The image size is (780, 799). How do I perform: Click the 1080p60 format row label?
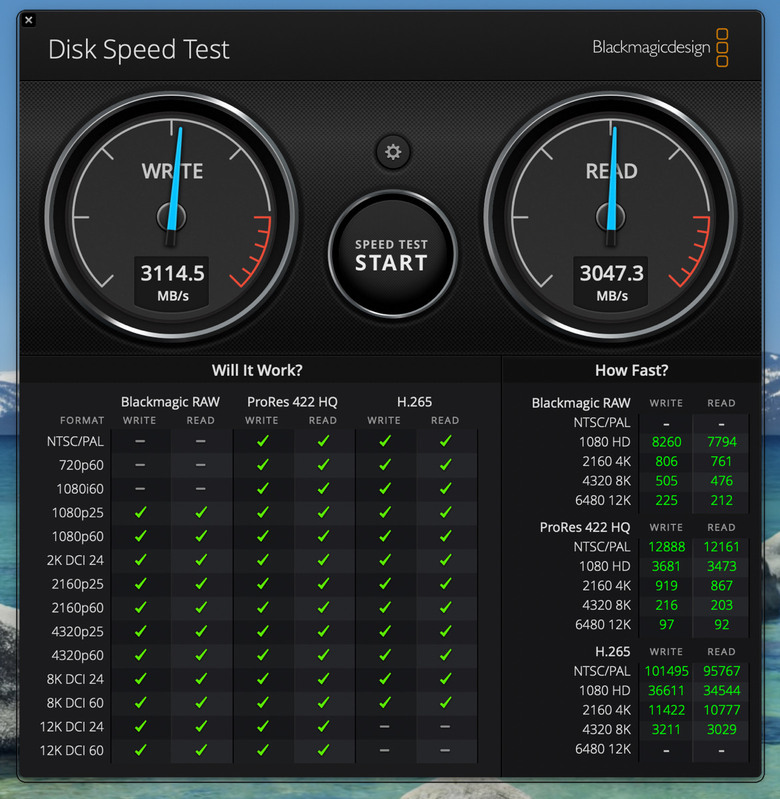(77, 537)
